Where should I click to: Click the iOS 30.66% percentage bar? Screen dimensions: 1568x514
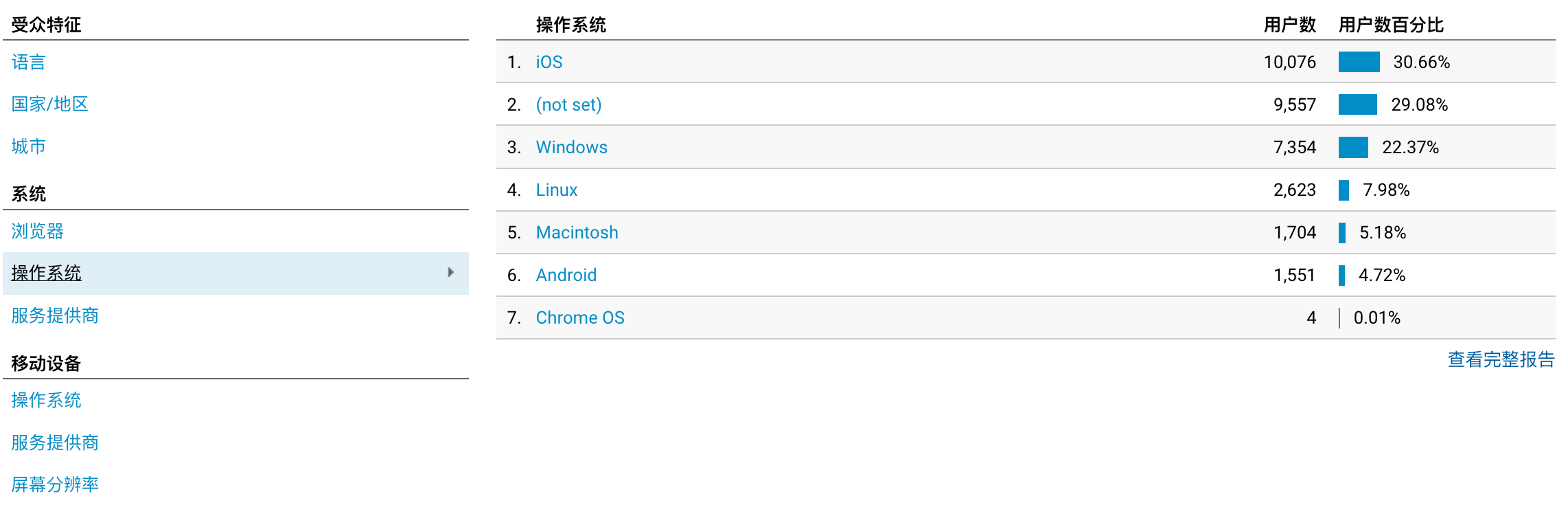pyautogui.click(x=1359, y=62)
